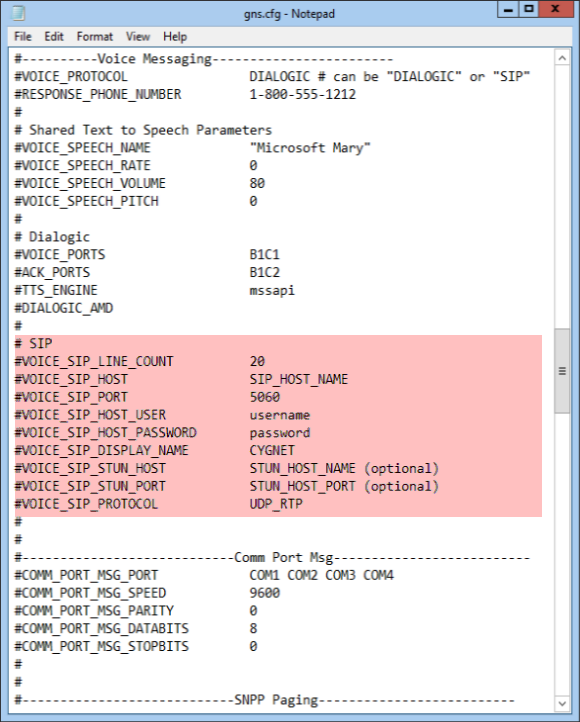580x722 pixels.
Task: Click the #COMM_PORT_MSG_STOPBITS text
Action: click(101, 646)
